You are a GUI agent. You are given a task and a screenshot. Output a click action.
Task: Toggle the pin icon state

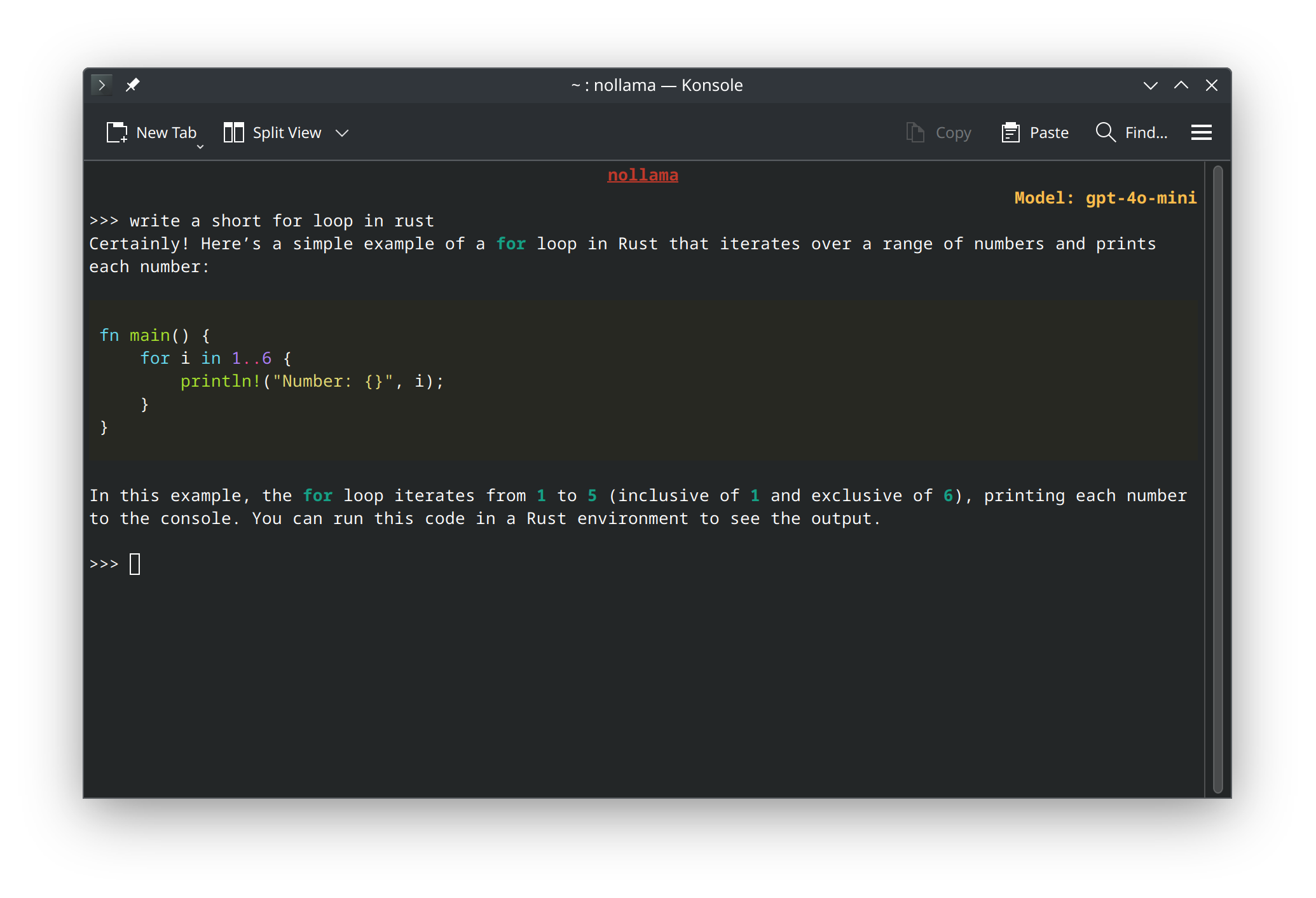point(131,84)
